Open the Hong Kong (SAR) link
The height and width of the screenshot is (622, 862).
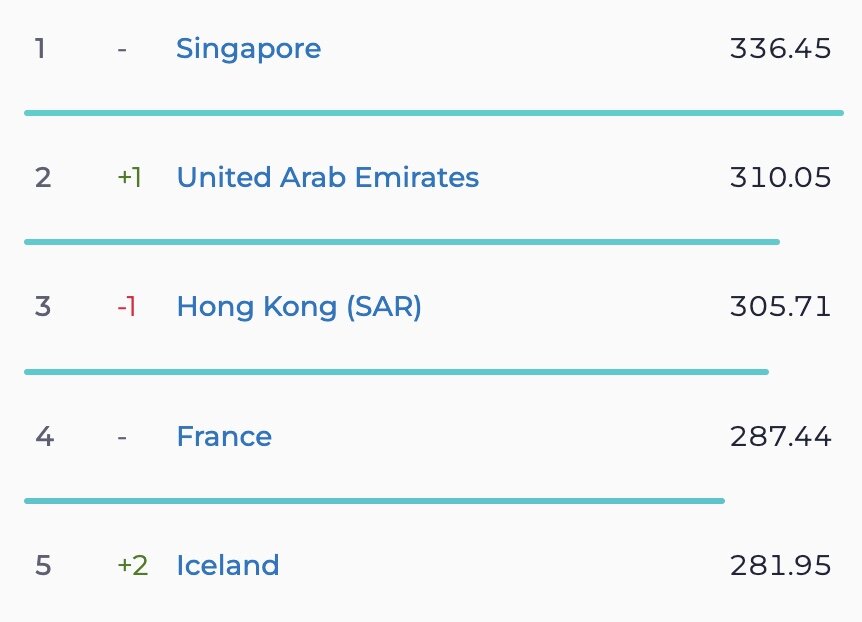(x=299, y=306)
